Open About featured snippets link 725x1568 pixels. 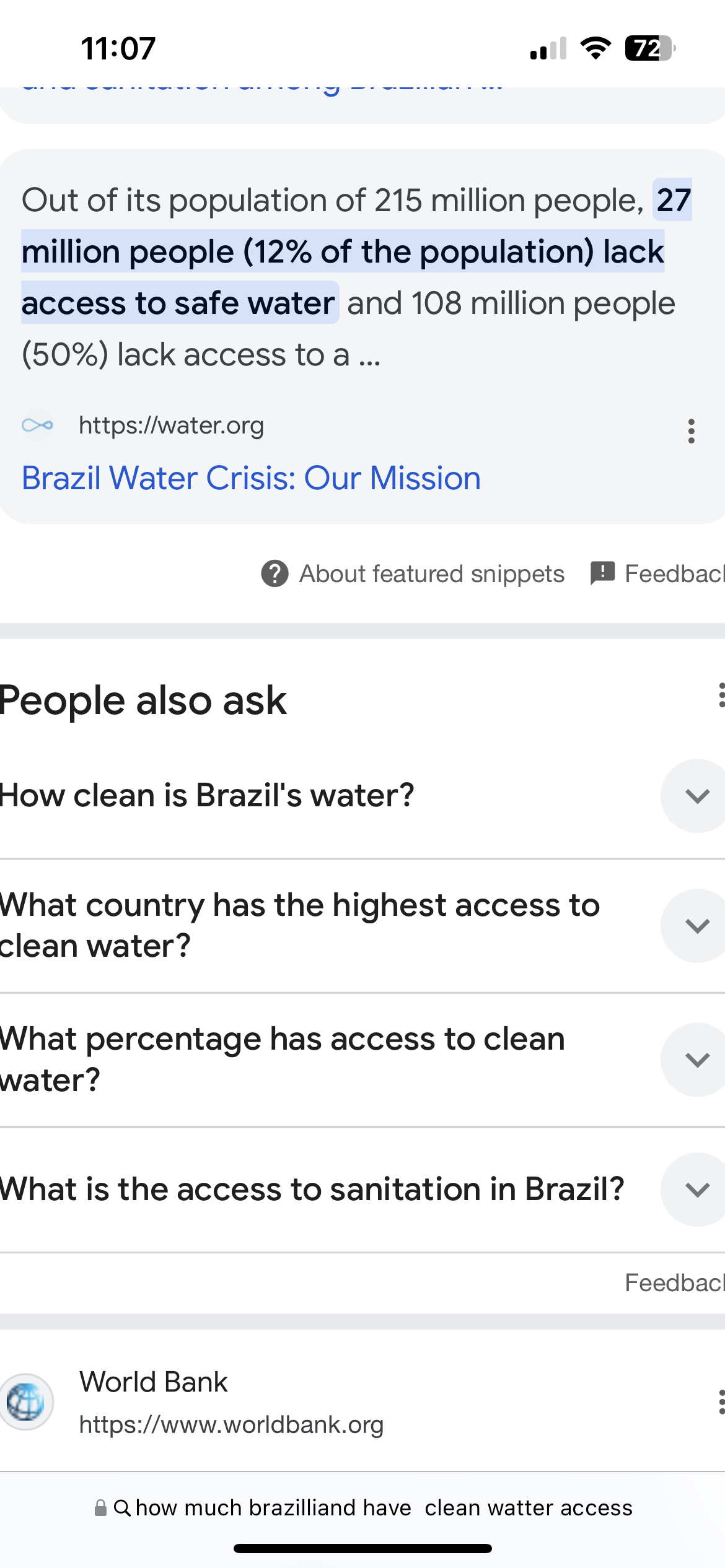pos(432,574)
